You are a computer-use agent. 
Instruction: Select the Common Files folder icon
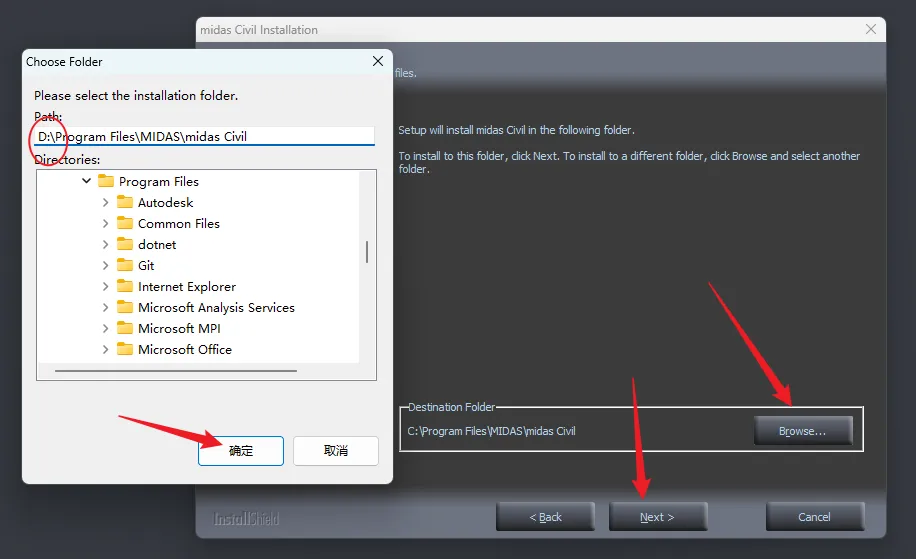(x=125, y=223)
